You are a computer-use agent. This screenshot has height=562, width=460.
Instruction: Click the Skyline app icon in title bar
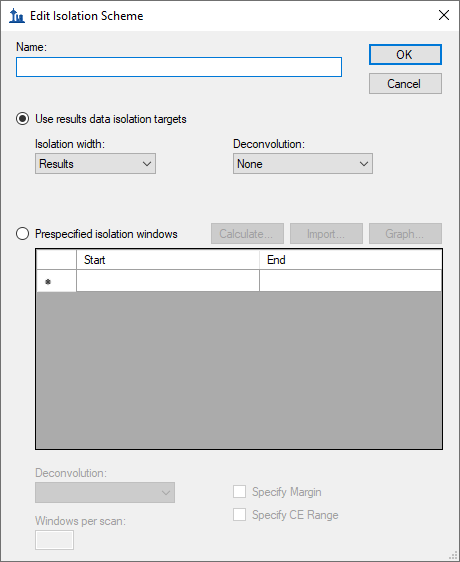[x=17, y=16]
